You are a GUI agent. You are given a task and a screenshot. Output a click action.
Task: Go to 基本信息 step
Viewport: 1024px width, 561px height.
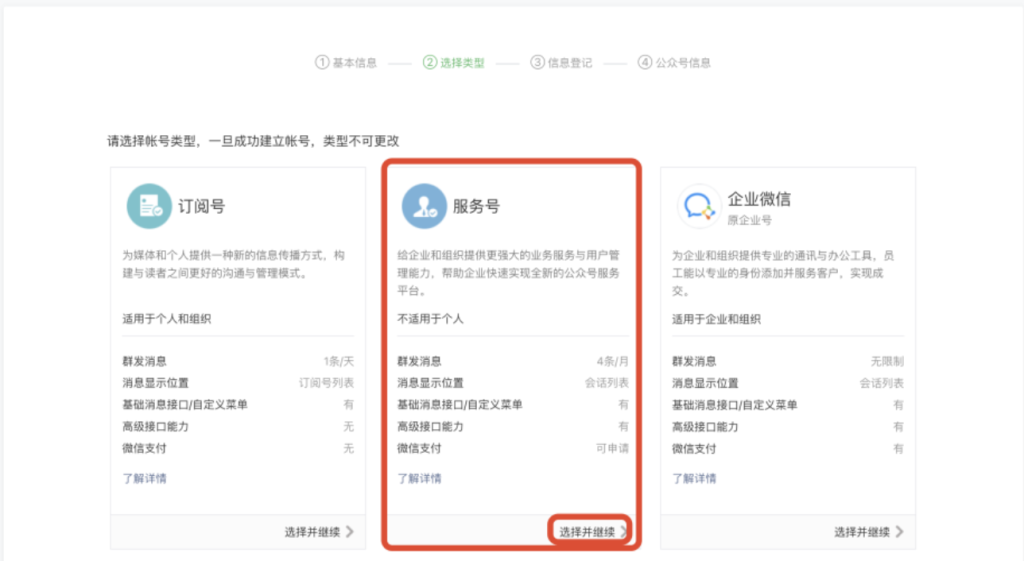(354, 63)
